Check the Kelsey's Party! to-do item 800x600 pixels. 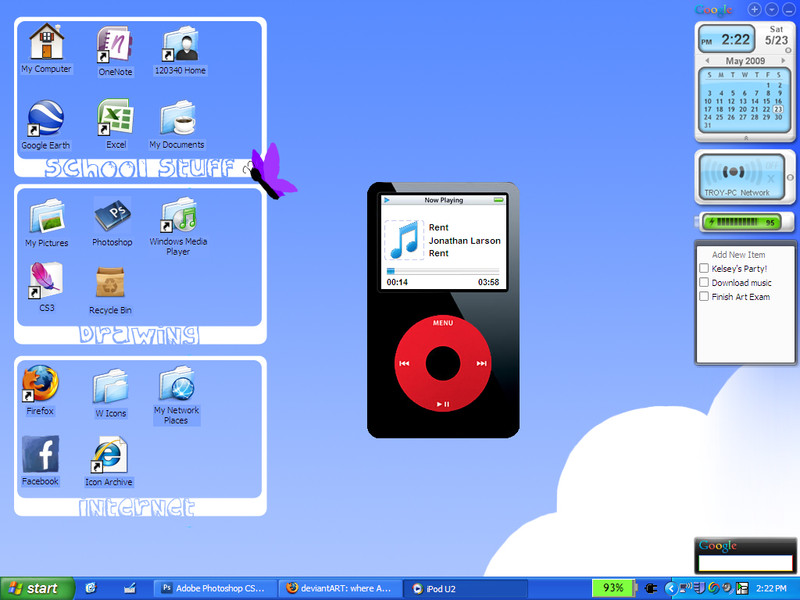(704, 268)
